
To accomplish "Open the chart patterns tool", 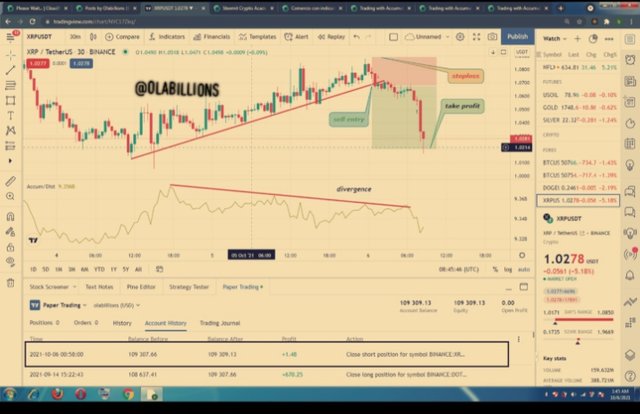I will pyautogui.click(x=11, y=131).
